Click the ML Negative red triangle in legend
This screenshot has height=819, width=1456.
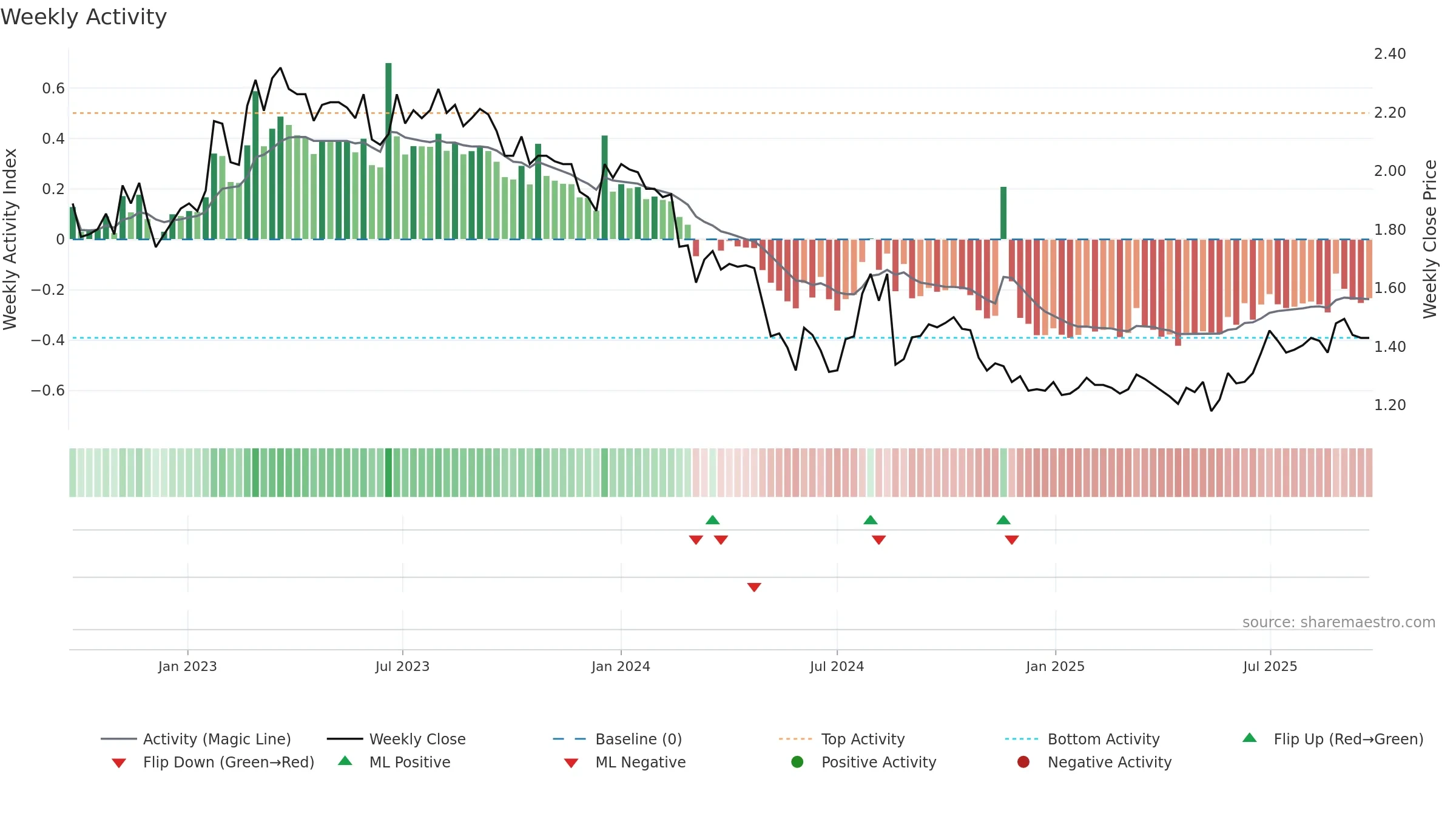point(571,763)
